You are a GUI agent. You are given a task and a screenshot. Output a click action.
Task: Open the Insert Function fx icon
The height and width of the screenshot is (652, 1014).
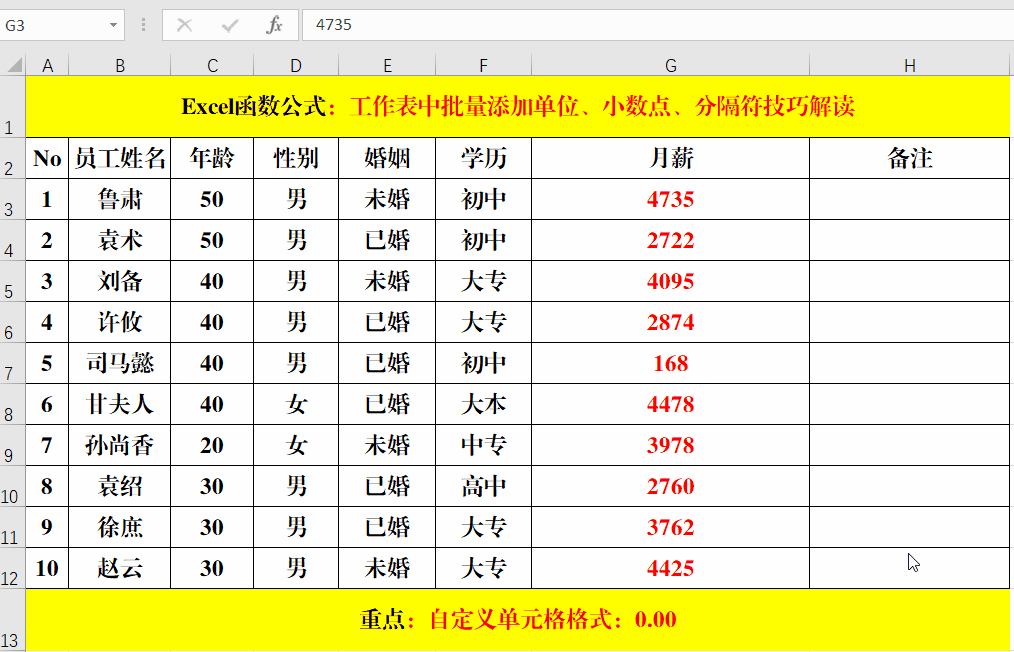[275, 25]
